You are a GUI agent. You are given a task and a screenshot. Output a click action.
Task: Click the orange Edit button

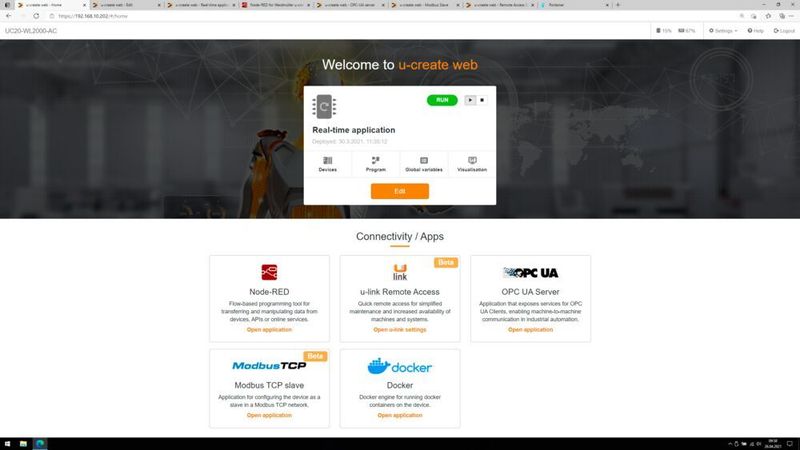(399, 191)
